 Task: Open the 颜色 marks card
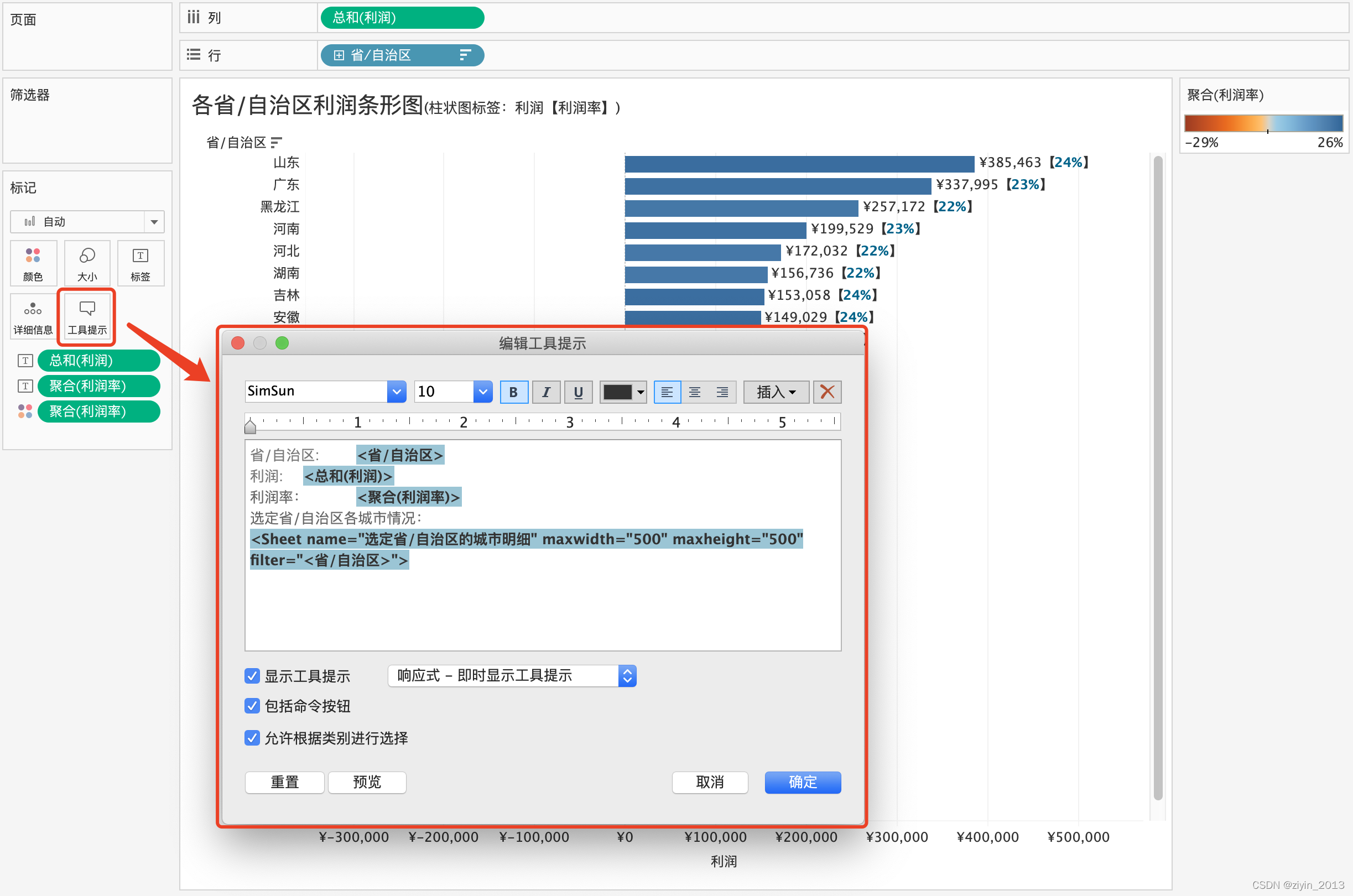click(33, 263)
